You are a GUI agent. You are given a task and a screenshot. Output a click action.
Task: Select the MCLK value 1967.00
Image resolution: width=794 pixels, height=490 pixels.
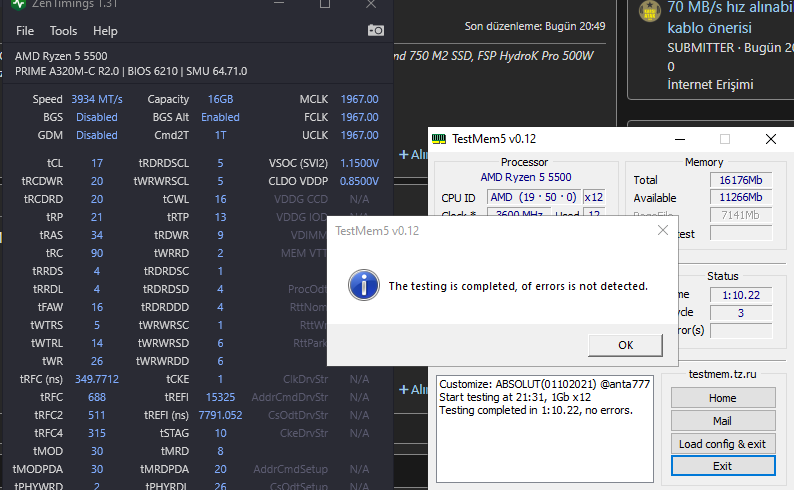359,99
